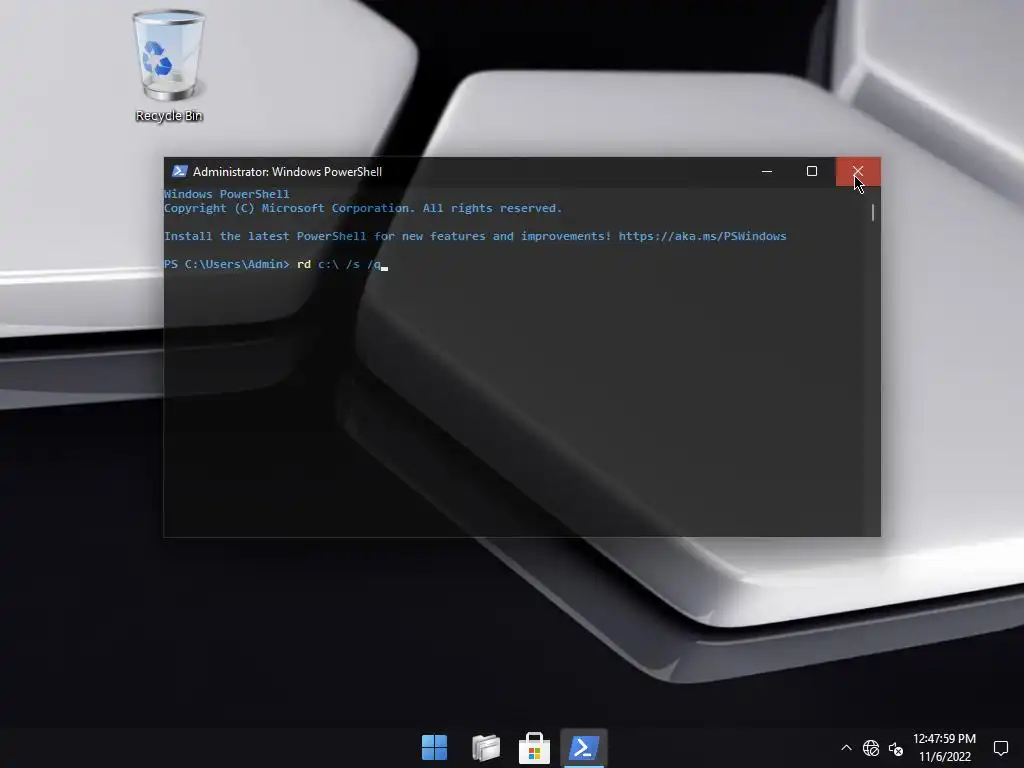Click the PowerShell window scrollbar thumb
Screen dimensions: 1024x768
[x=872, y=212]
